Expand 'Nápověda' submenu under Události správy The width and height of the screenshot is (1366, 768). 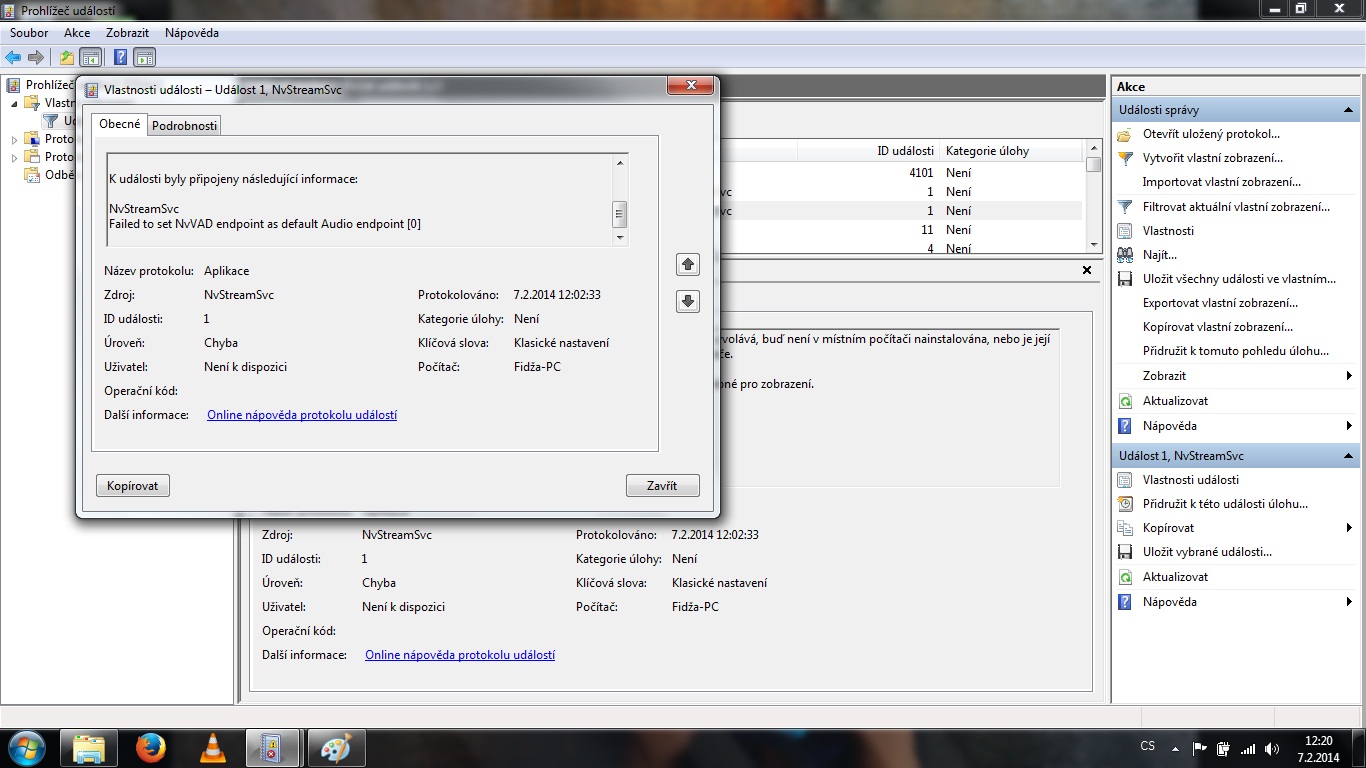pos(1349,426)
